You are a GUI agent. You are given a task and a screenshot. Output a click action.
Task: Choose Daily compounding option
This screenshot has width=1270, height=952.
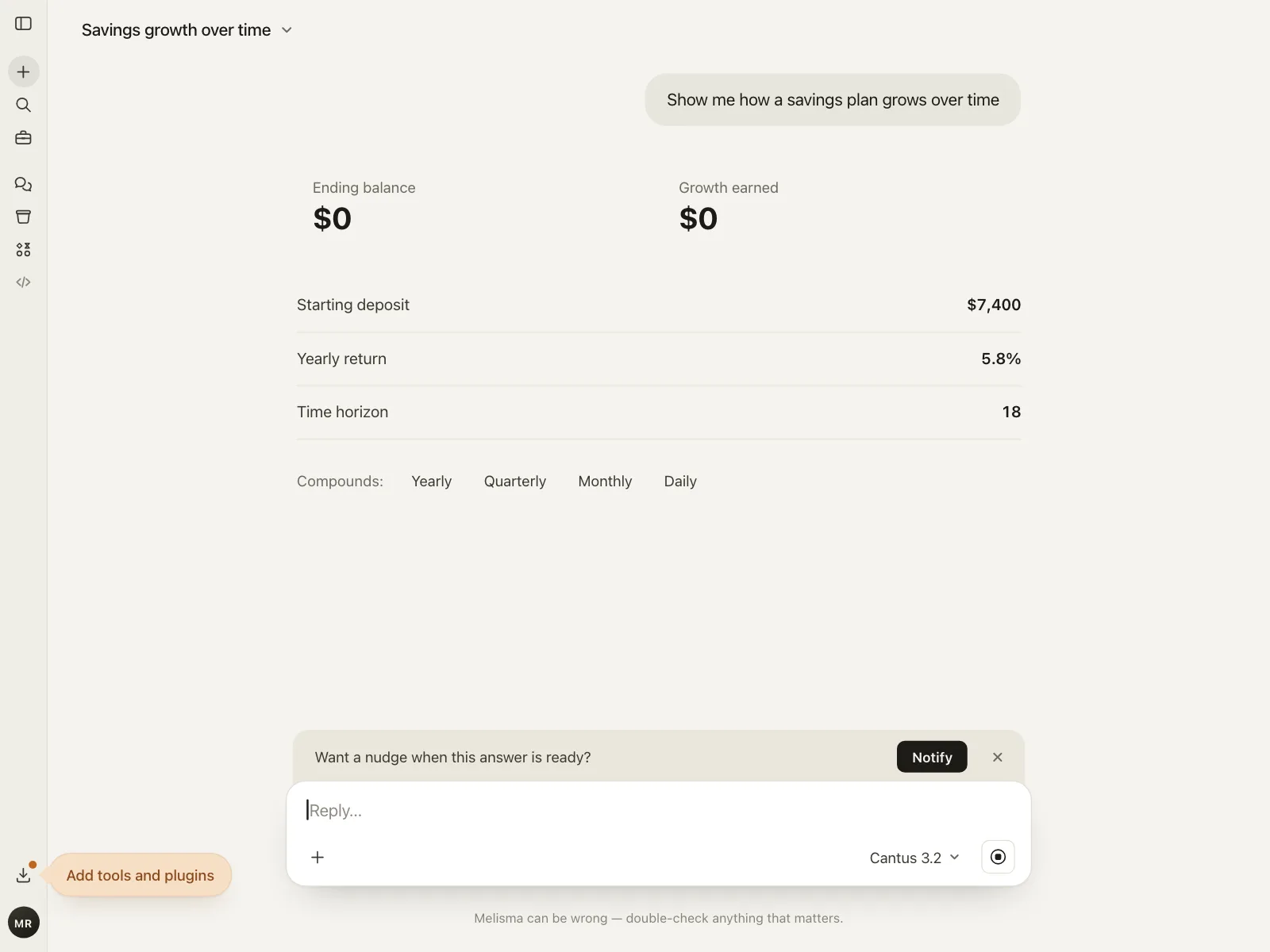tap(680, 482)
